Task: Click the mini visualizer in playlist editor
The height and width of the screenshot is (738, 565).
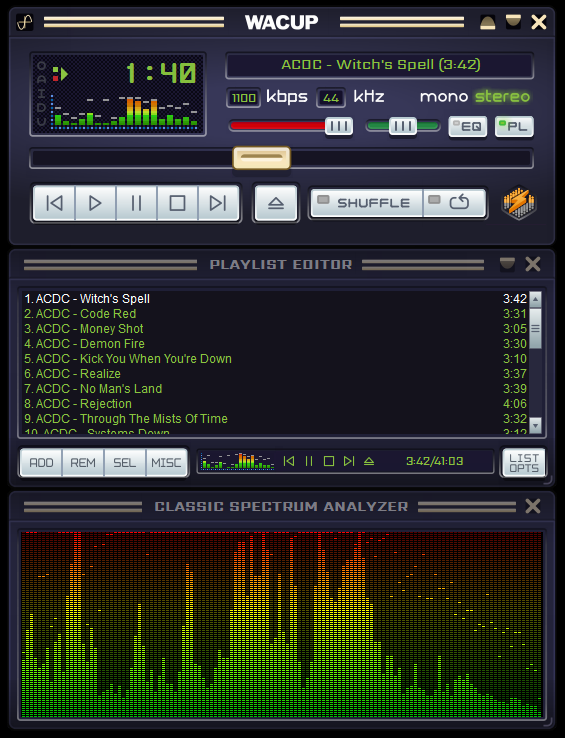Action: click(x=237, y=461)
